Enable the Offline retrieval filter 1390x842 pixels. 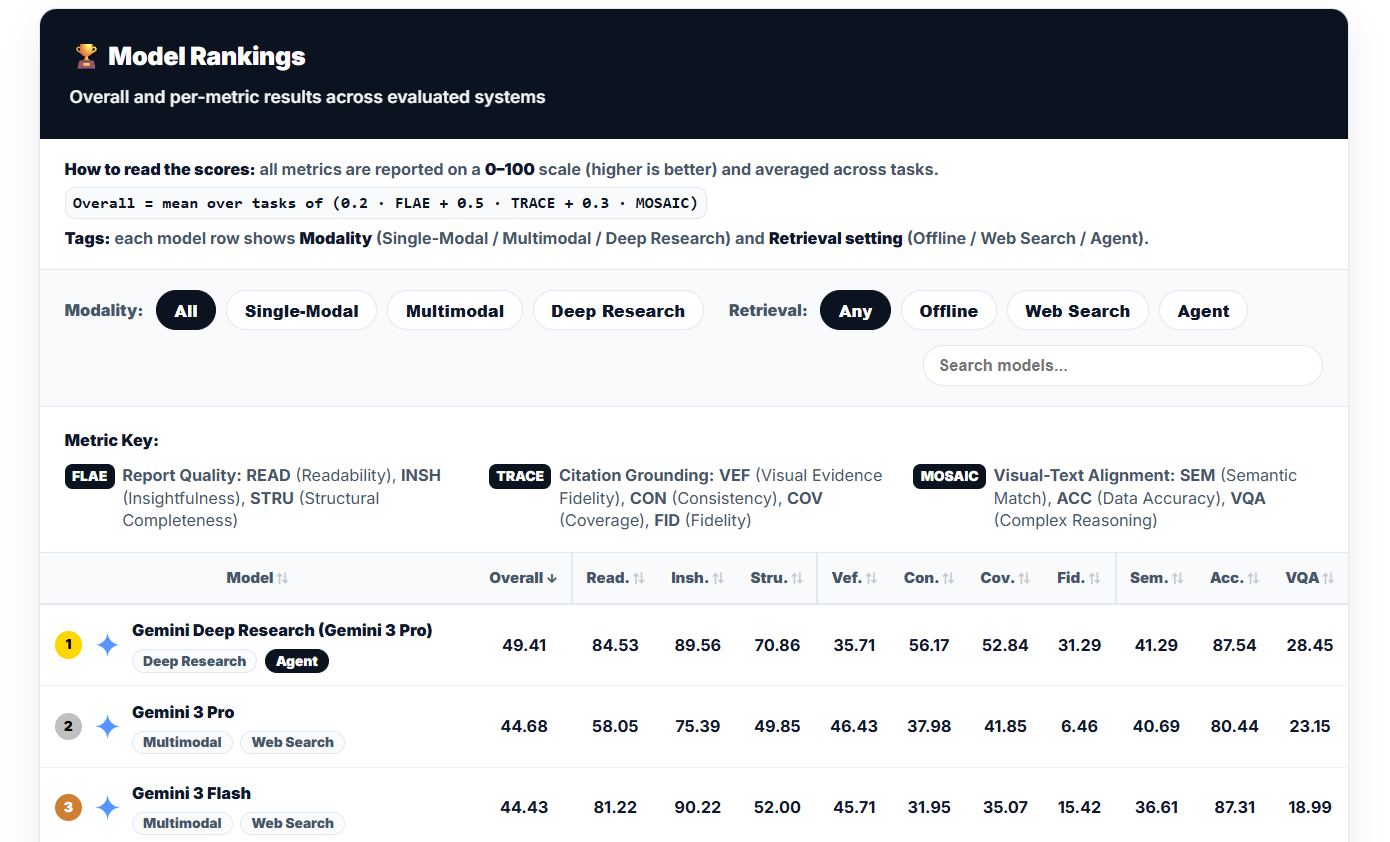(x=948, y=311)
